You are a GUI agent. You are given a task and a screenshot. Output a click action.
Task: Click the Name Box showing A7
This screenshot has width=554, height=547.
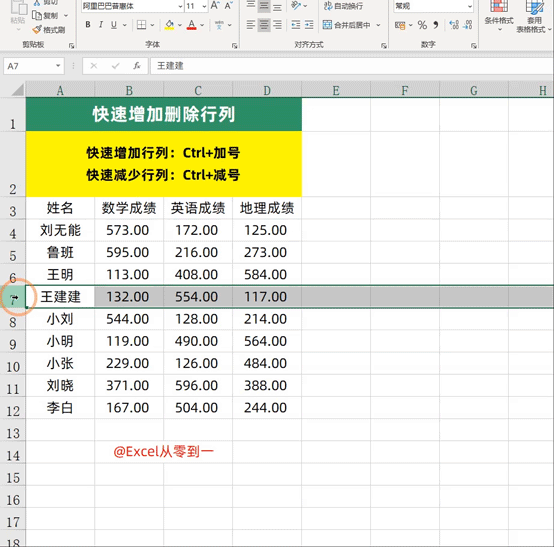(x=30, y=66)
